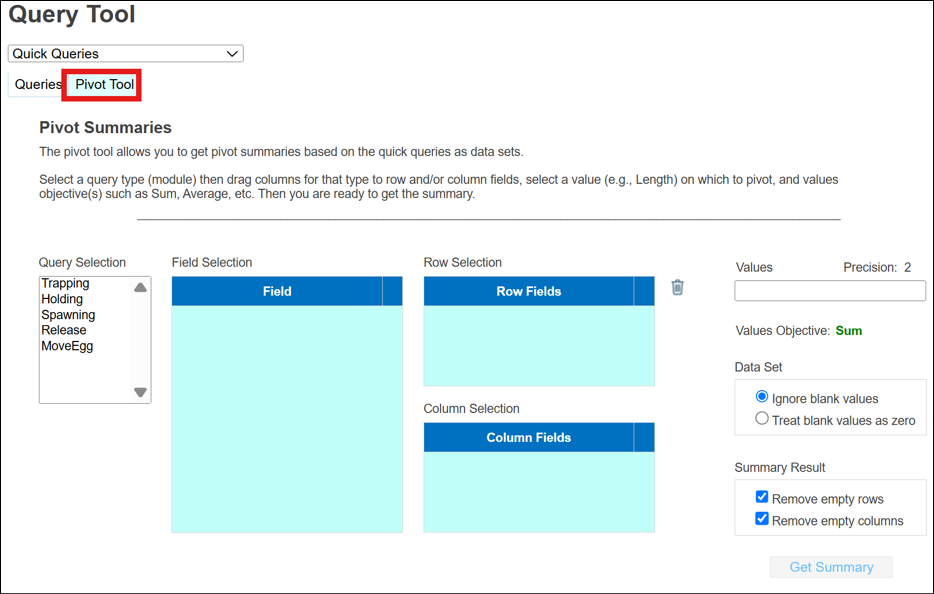
Task: Open the Quick Queries dropdown
Action: pos(125,54)
